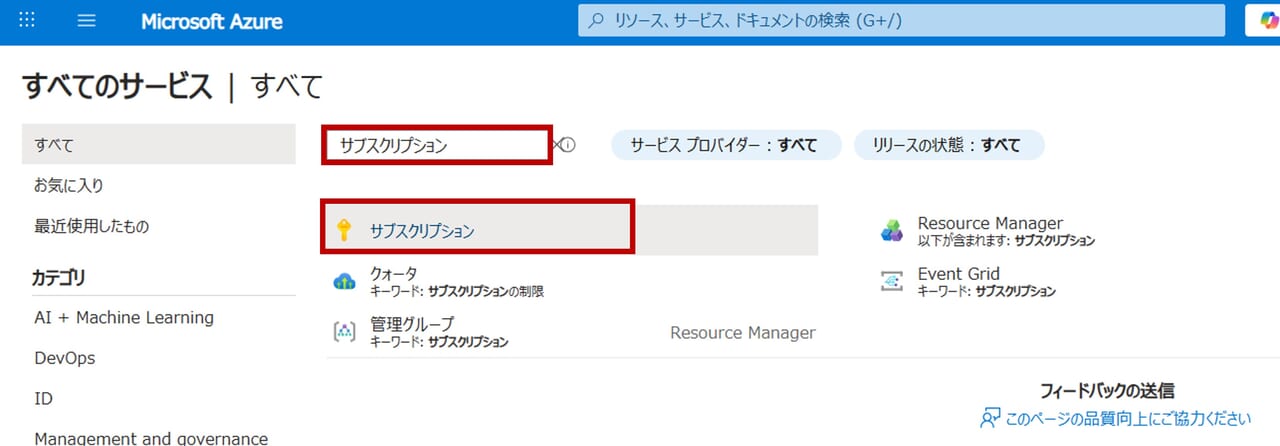Viewport: 1280px width, 446px height.
Task: Clear the サブスクリプション filter text
Action: 556,145
